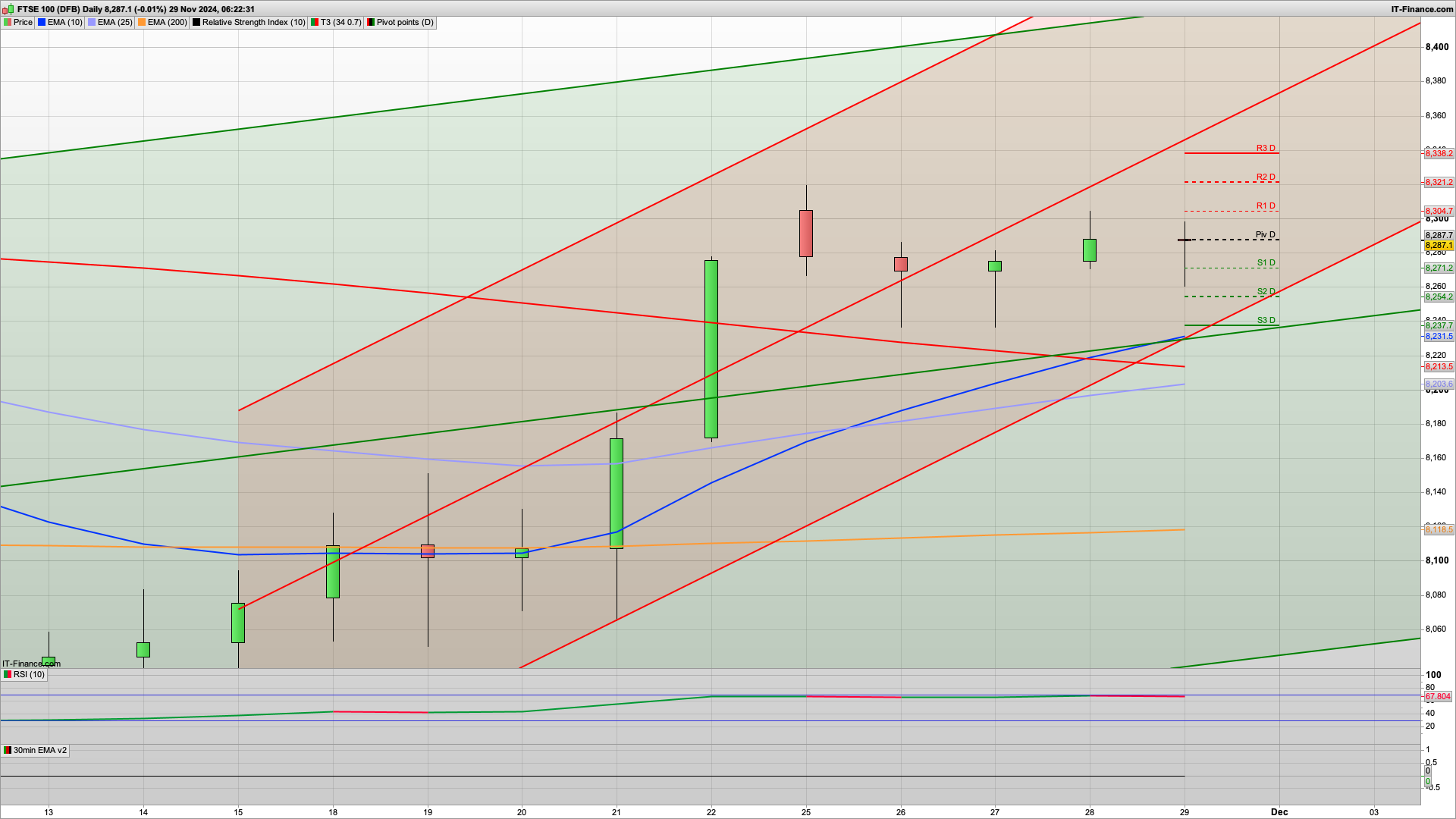Select the Relative Strength Index (10) legend label
Viewport: 1456px width, 819px height.
[x=253, y=23]
